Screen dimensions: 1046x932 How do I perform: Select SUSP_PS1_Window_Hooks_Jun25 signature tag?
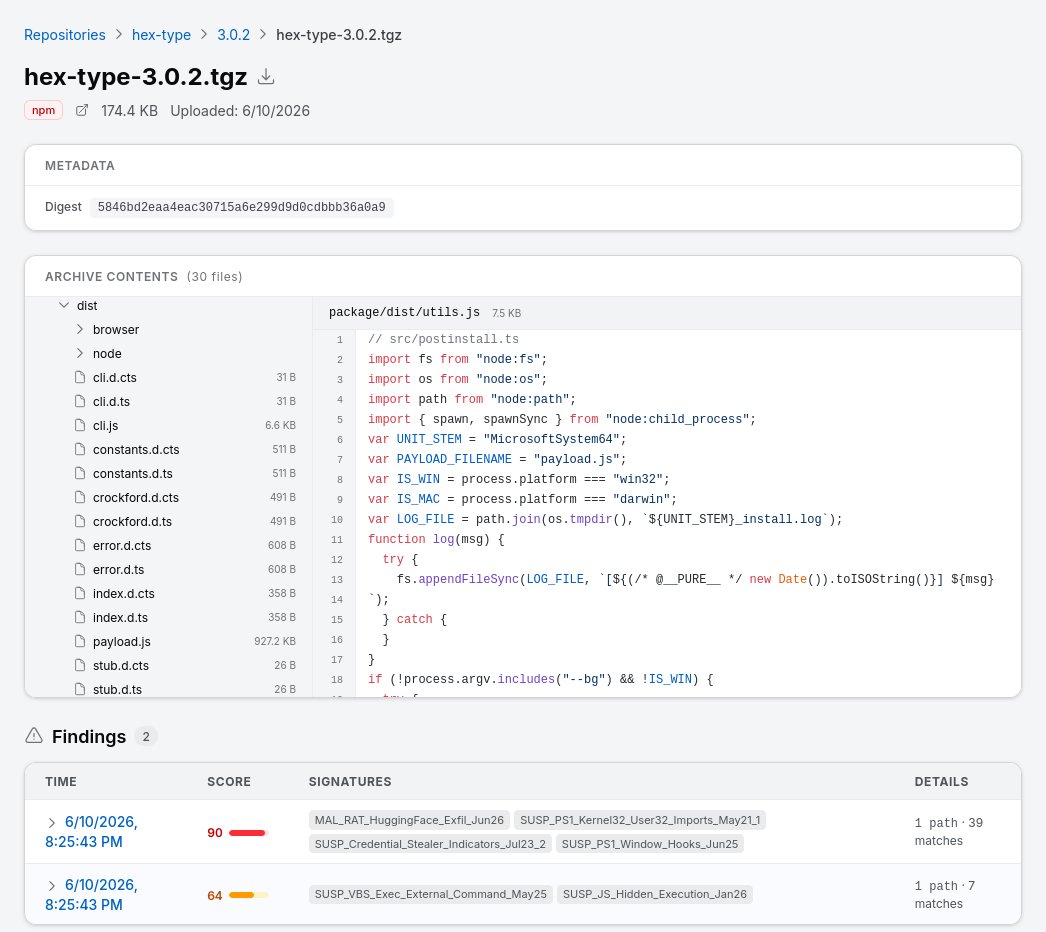[650, 844]
